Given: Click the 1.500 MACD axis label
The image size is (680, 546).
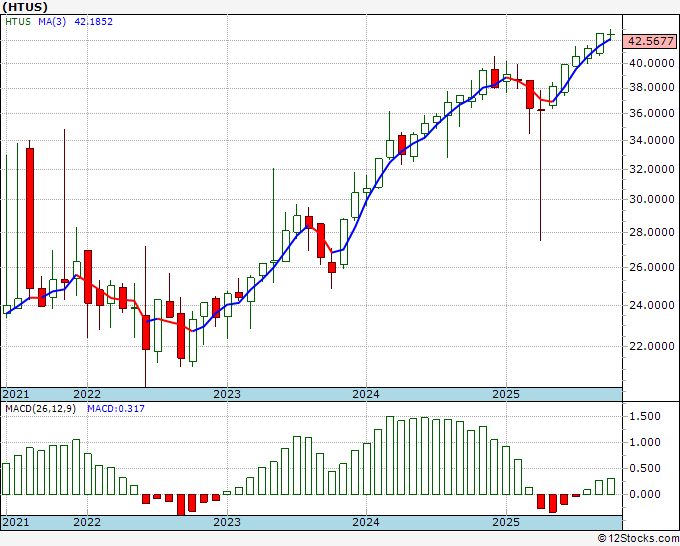Looking at the screenshot, I should coord(644,416).
